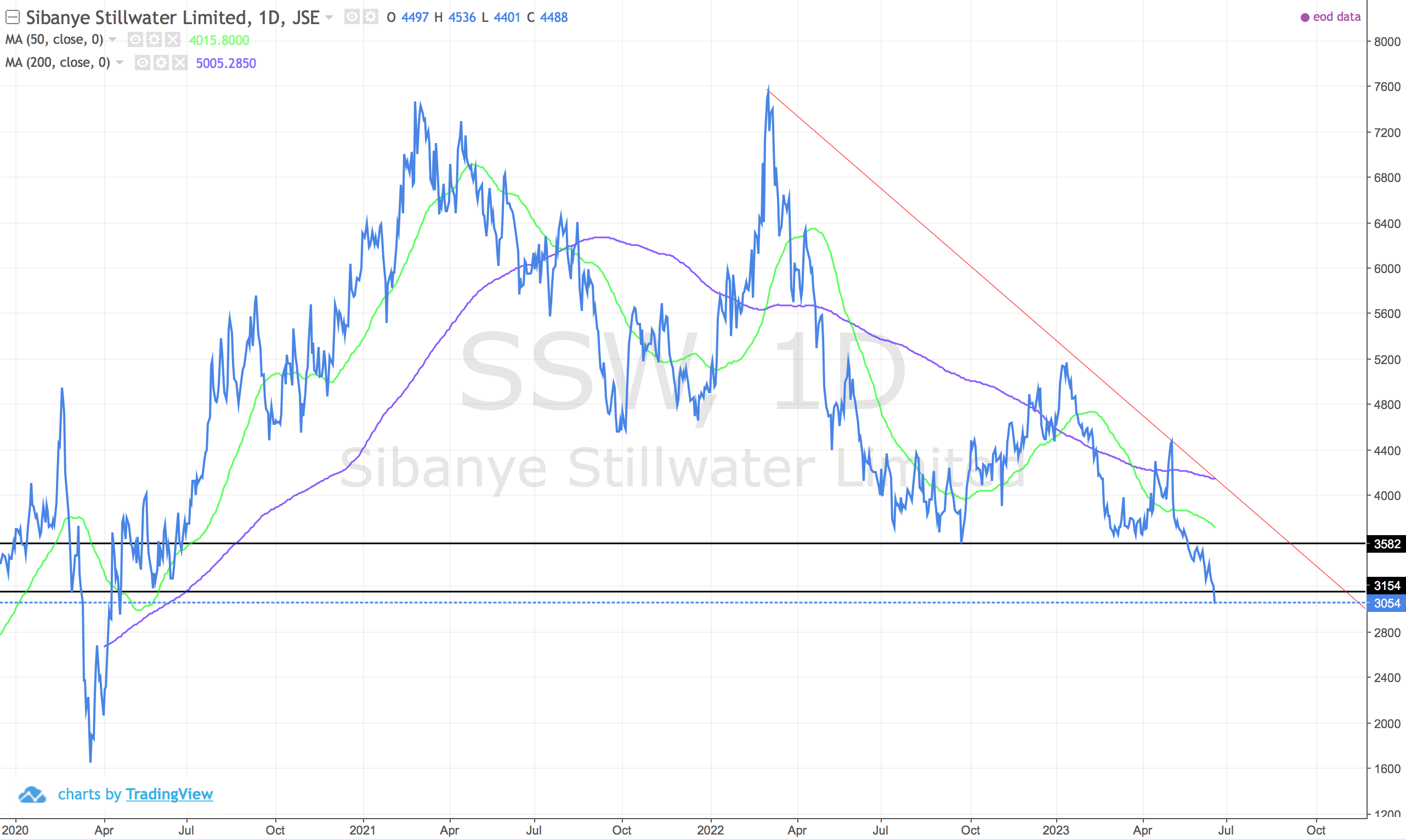This screenshot has width=1406, height=840.
Task: Click the 4000 price axis label
Action: (x=1387, y=495)
